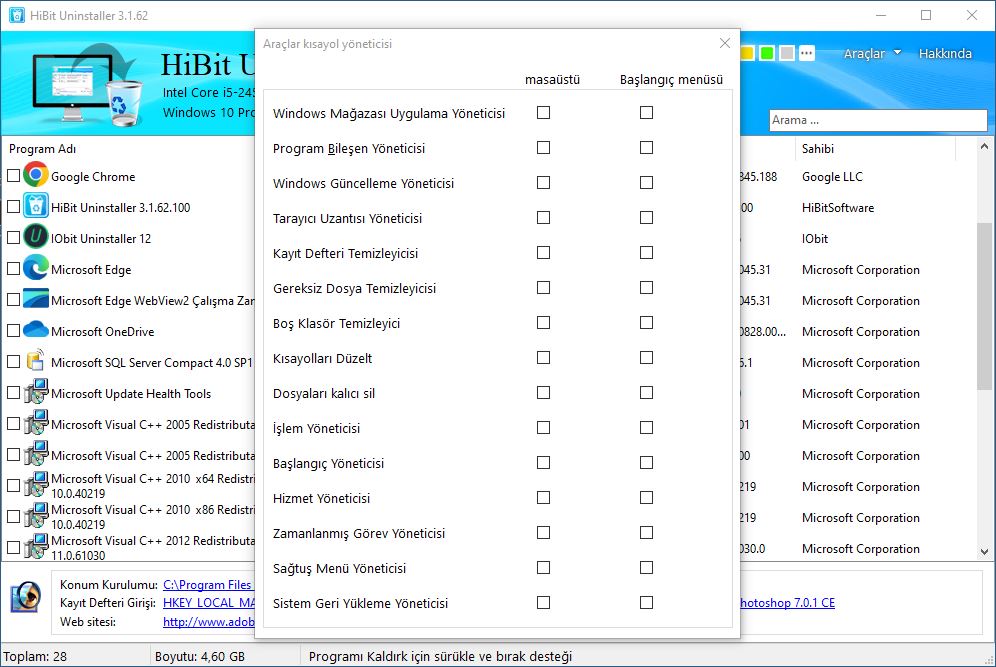Select the Microsoft Edge program name
Screen dimensions: 996x667
[91, 270]
